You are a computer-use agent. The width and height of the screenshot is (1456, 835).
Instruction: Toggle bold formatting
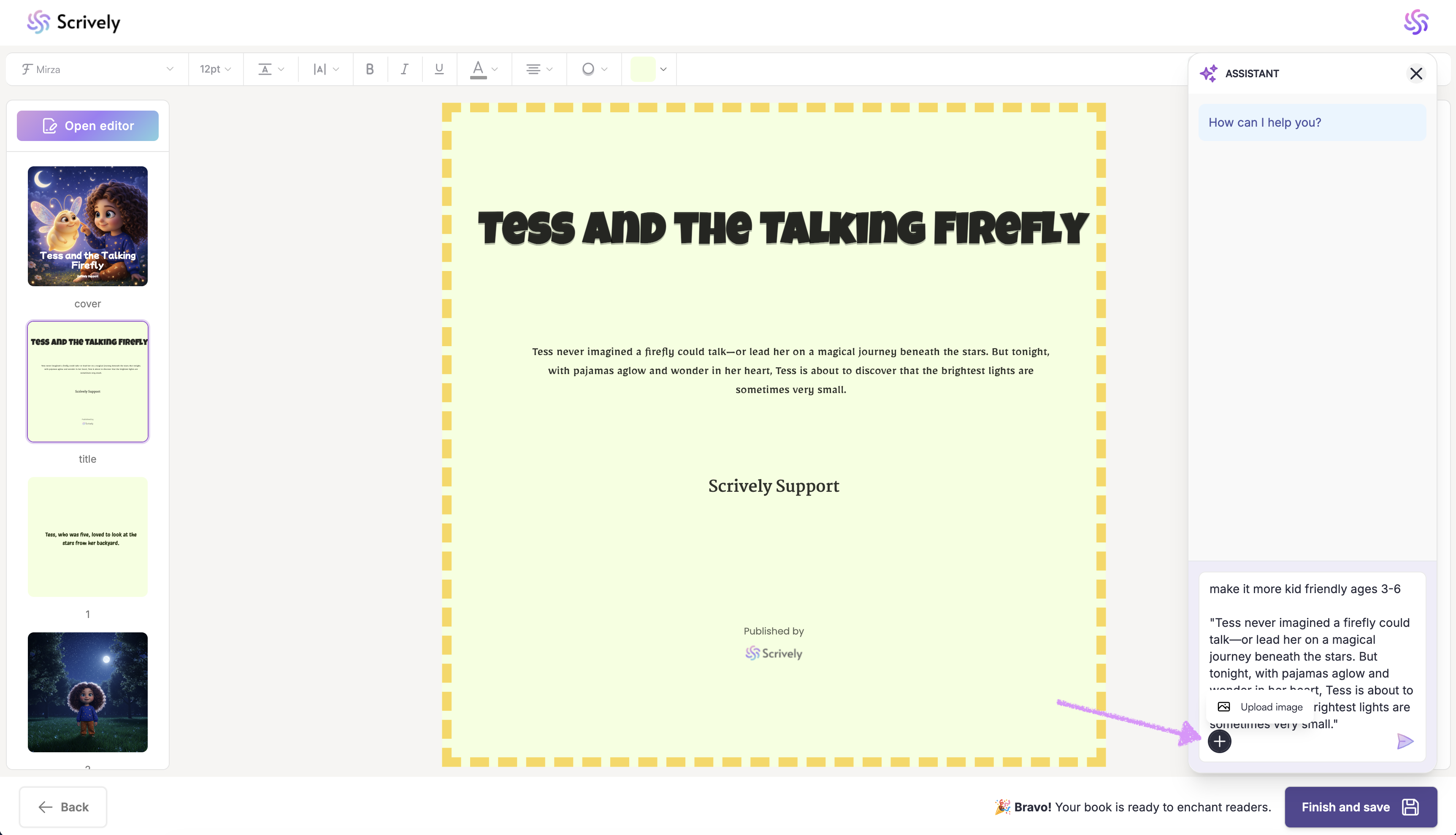click(370, 69)
